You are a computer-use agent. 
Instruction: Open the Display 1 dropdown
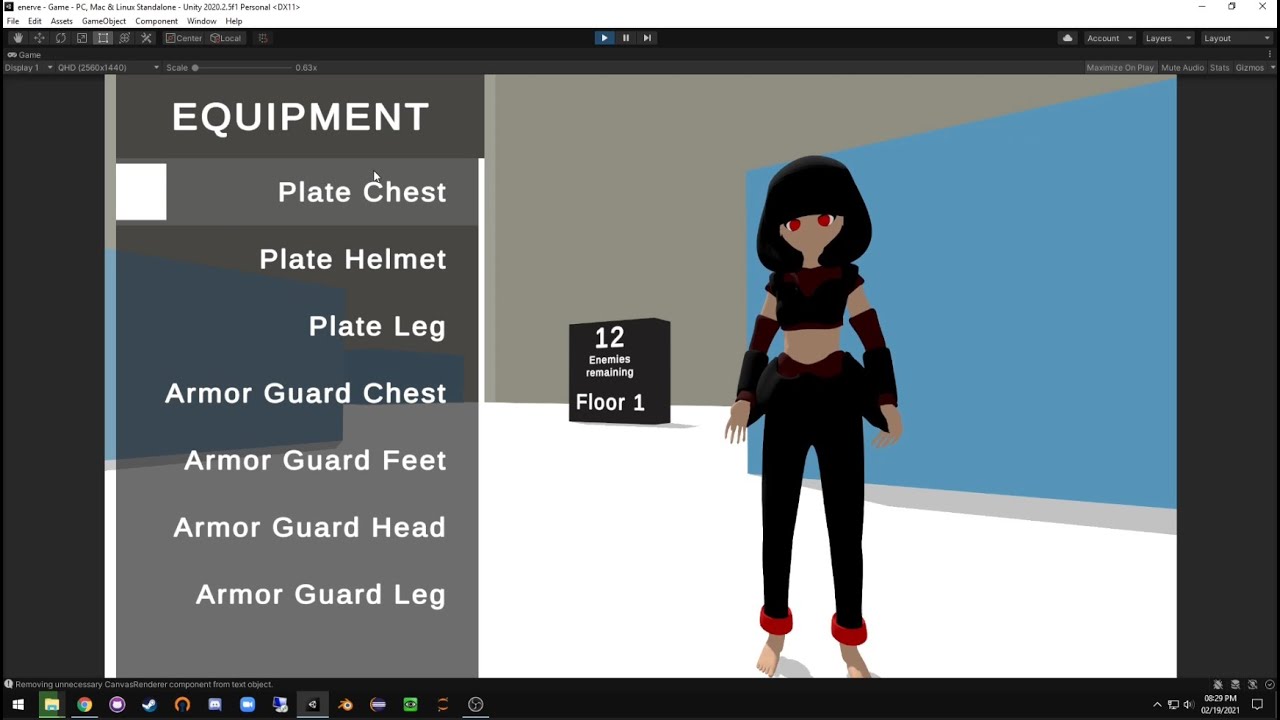coord(29,68)
